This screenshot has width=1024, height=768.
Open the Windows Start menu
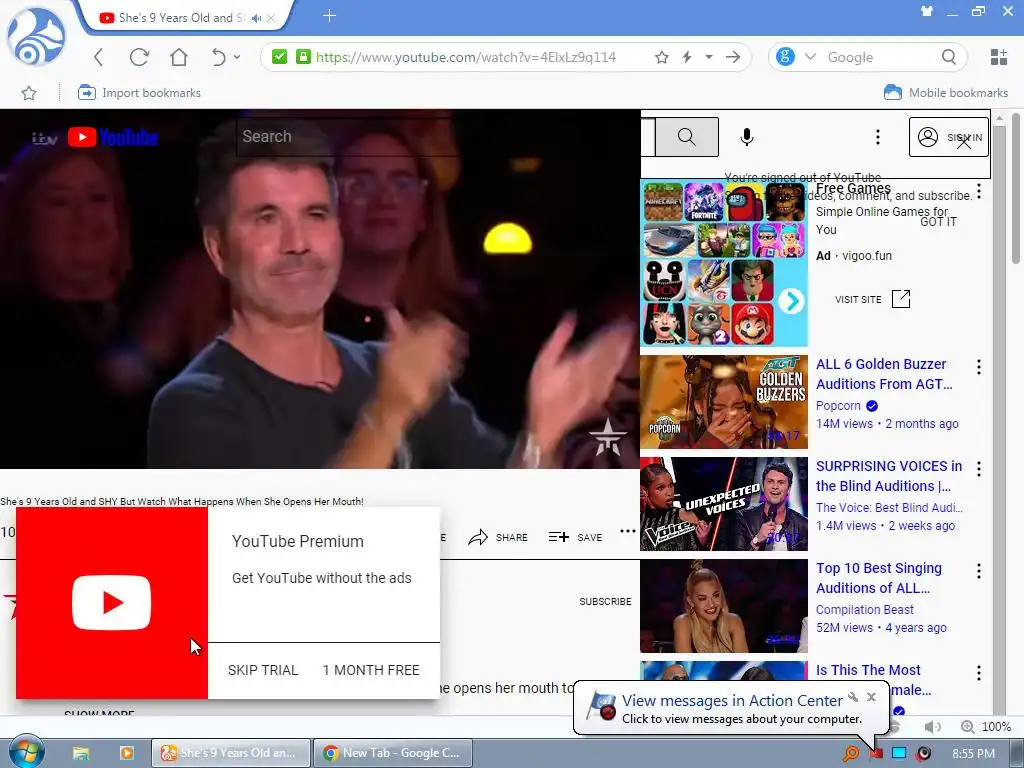(x=26, y=751)
